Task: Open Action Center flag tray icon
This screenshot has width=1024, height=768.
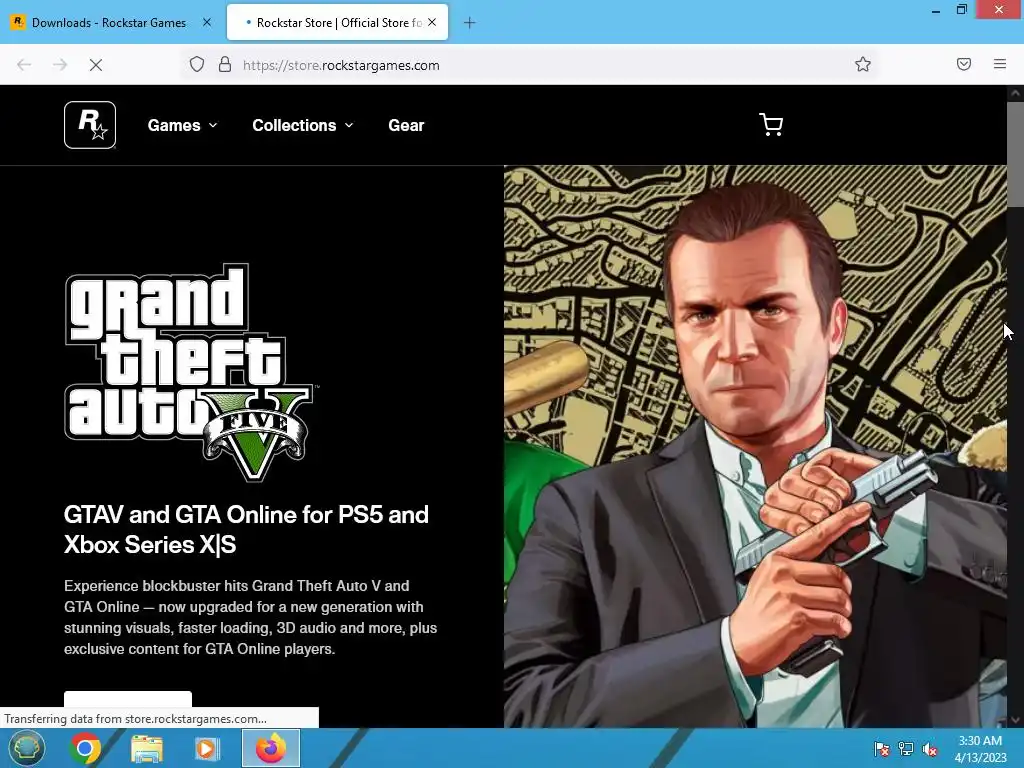Action: pyautogui.click(x=881, y=749)
